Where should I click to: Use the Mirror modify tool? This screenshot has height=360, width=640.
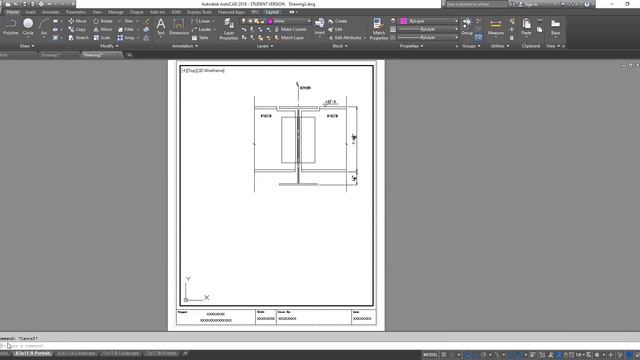(x=102, y=29)
